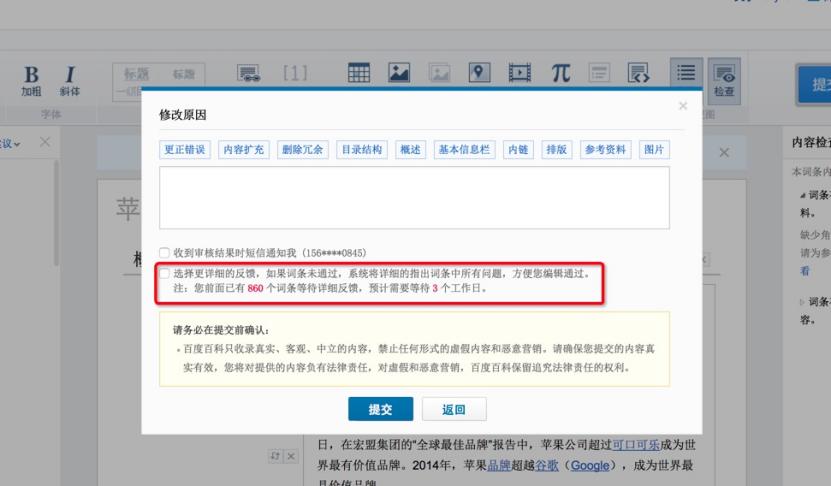Select the 图片 reason tag
Viewport: 831px width, 486px height.
click(x=654, y=149)
